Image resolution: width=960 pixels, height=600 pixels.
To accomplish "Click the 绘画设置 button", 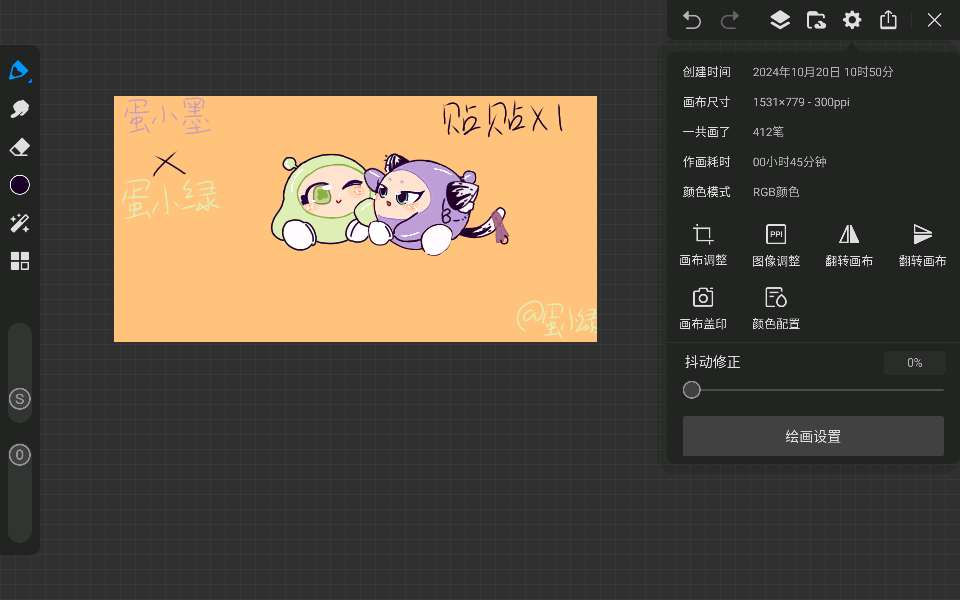I will pyautogui.click(x=813, y=436).
